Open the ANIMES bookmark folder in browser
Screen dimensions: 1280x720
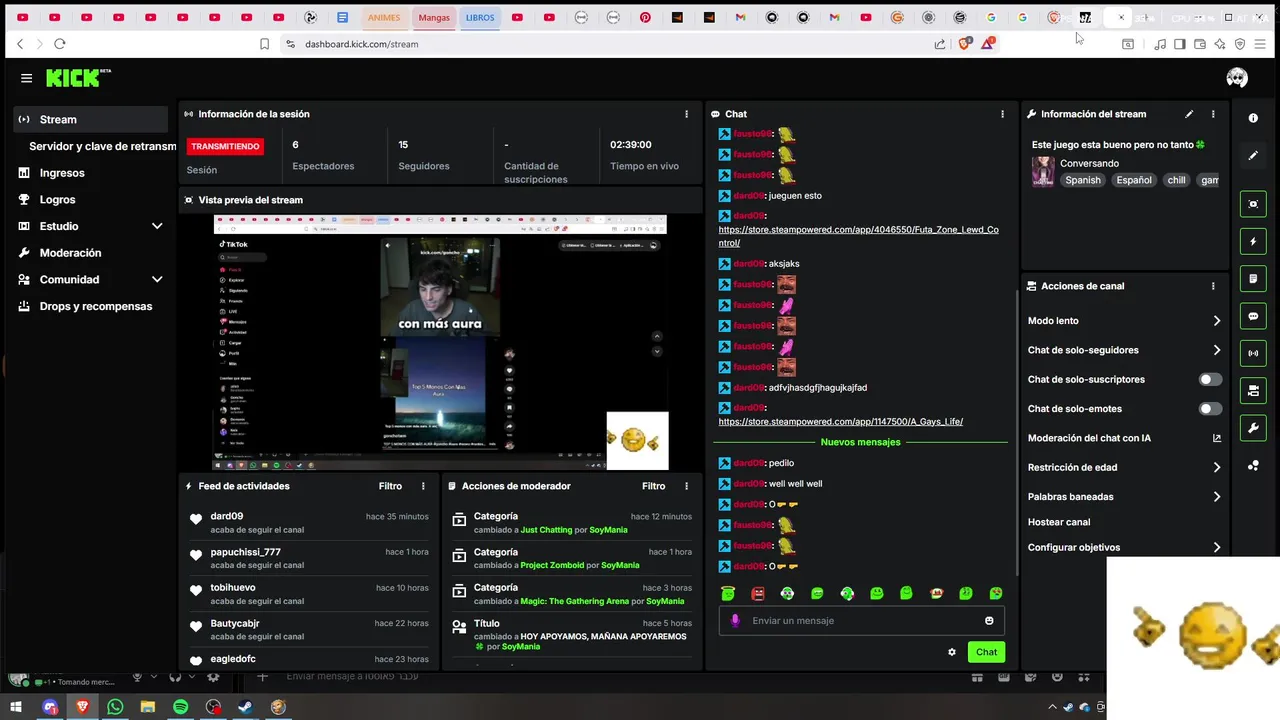[383, 17]
